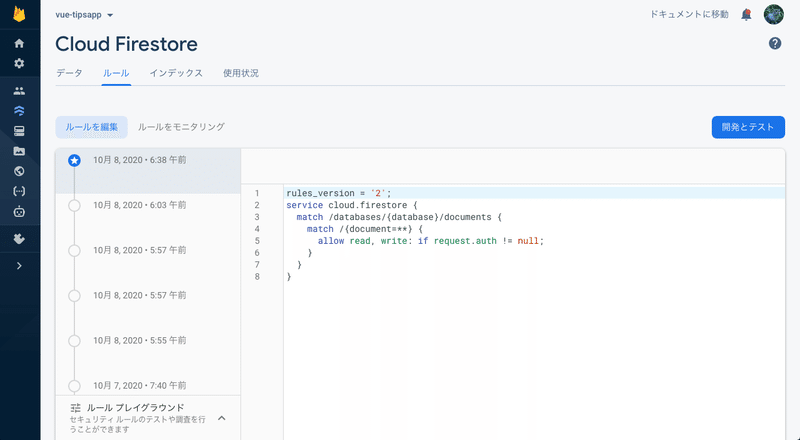The image size is (800, 440).
Task: Click the help question mark icon
Action: (775, 43)
